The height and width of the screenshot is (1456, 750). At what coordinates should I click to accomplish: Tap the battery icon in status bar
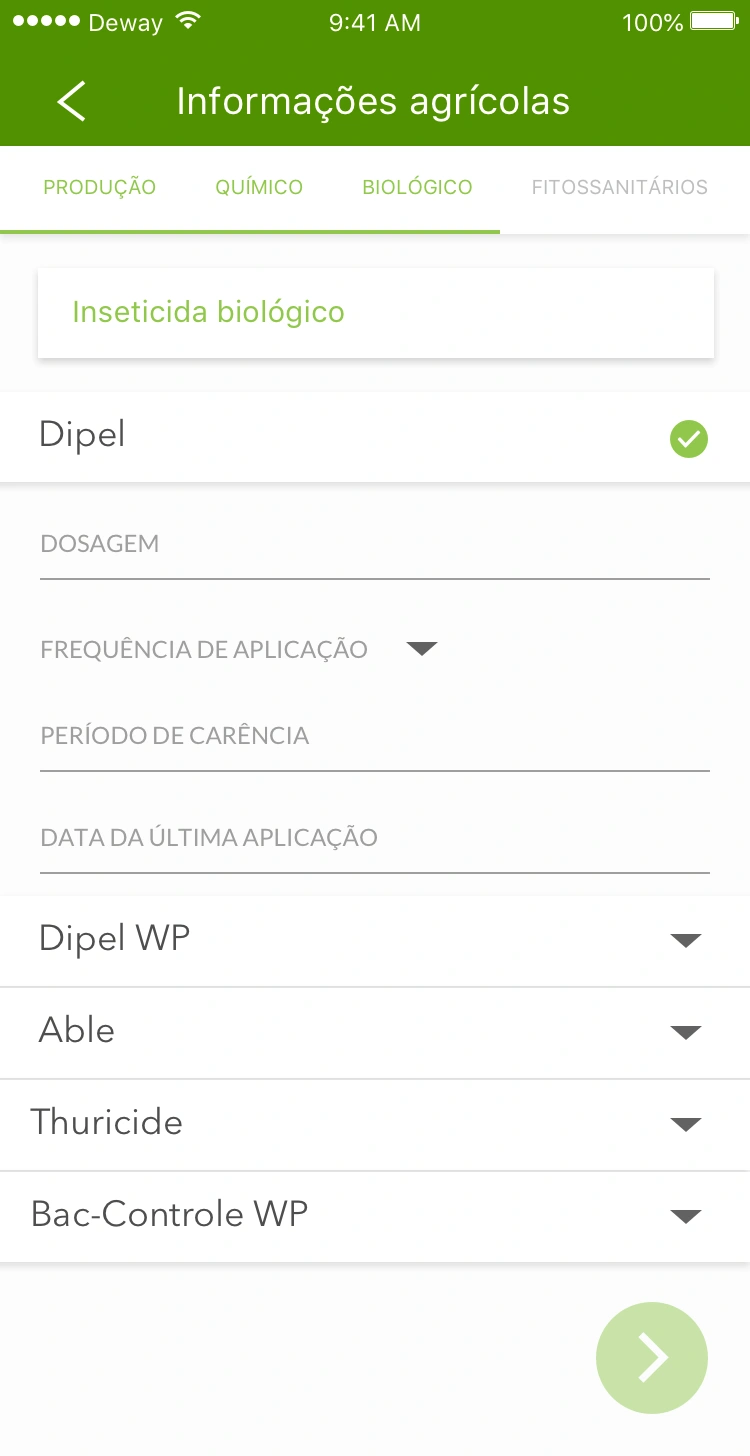[714, 22]
